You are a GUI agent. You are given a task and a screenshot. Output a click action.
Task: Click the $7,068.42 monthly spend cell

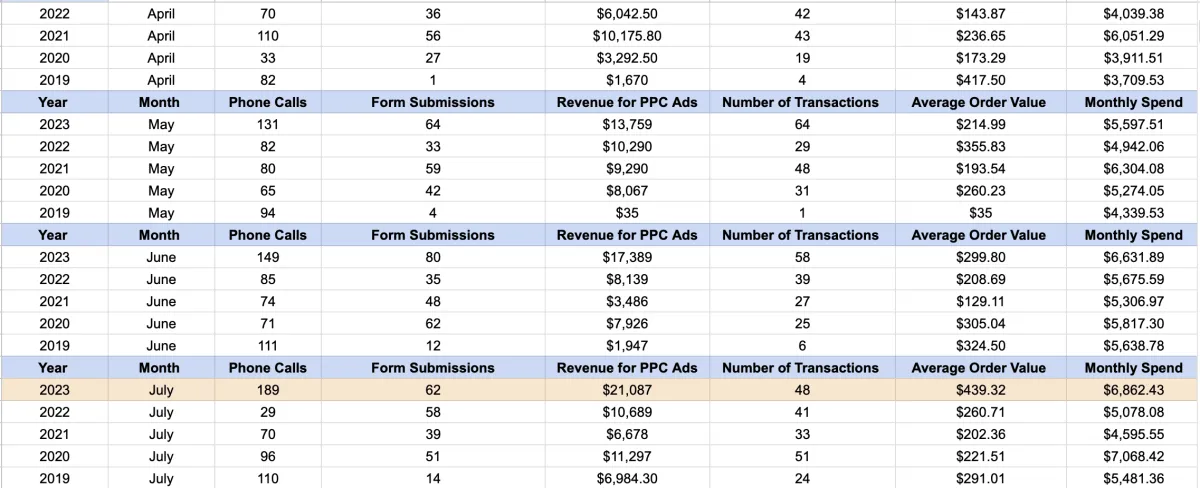1133,457
